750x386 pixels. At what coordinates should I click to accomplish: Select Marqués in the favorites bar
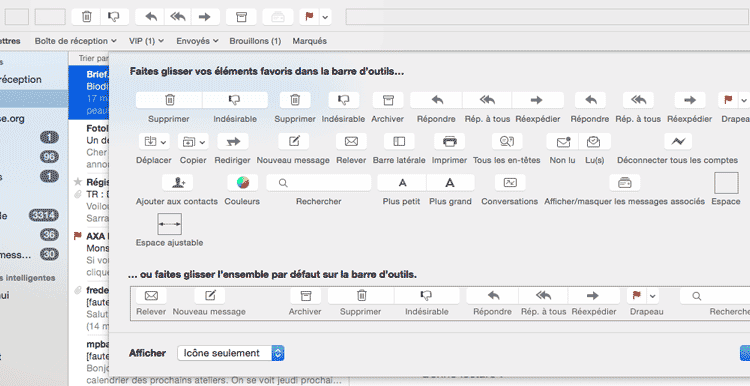309,41
